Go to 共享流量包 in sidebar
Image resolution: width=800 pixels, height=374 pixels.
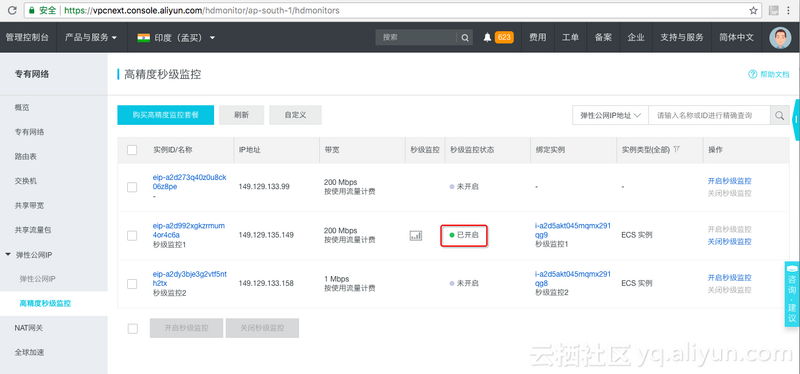tap(33, 230)
